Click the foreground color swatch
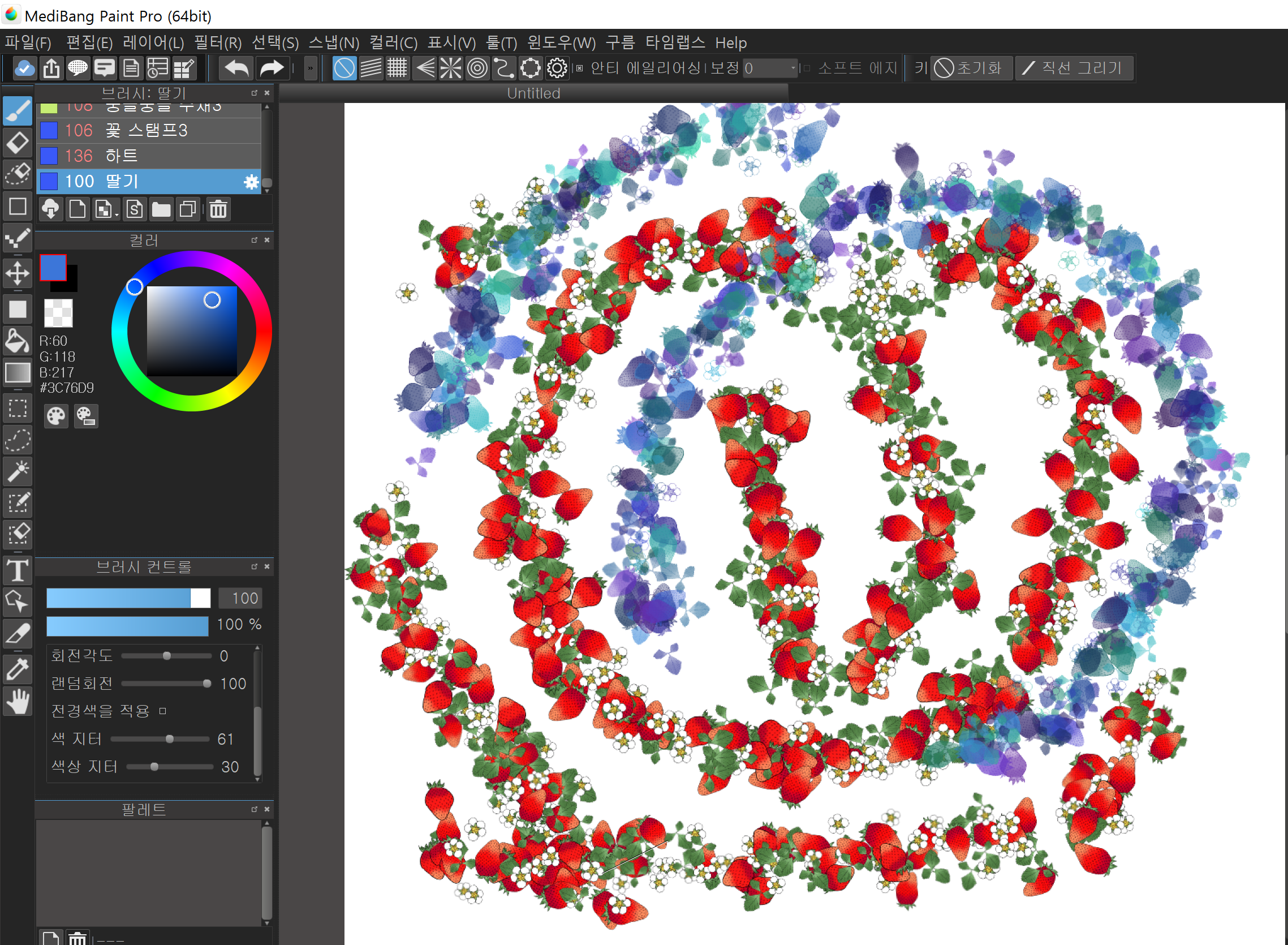The height and width of the screenshot is (945, 1288). tap(53, 268)
